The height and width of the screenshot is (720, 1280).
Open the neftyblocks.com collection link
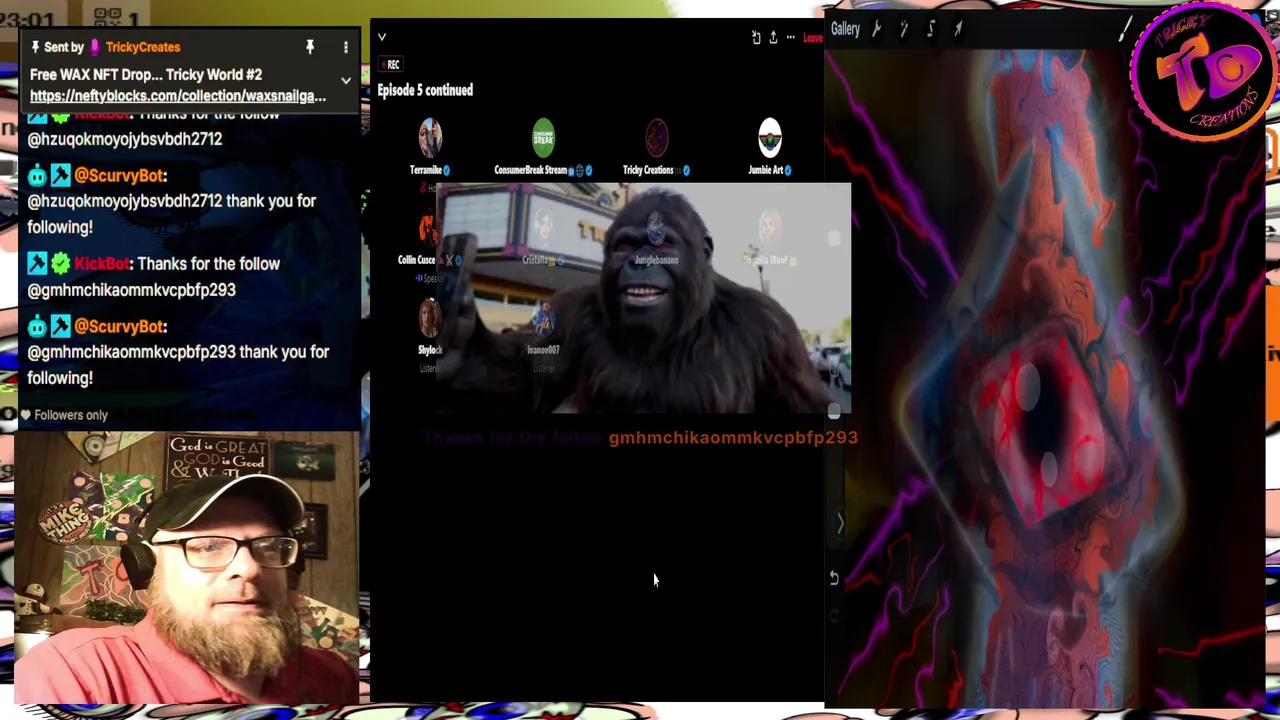click(x=178, y=96)
